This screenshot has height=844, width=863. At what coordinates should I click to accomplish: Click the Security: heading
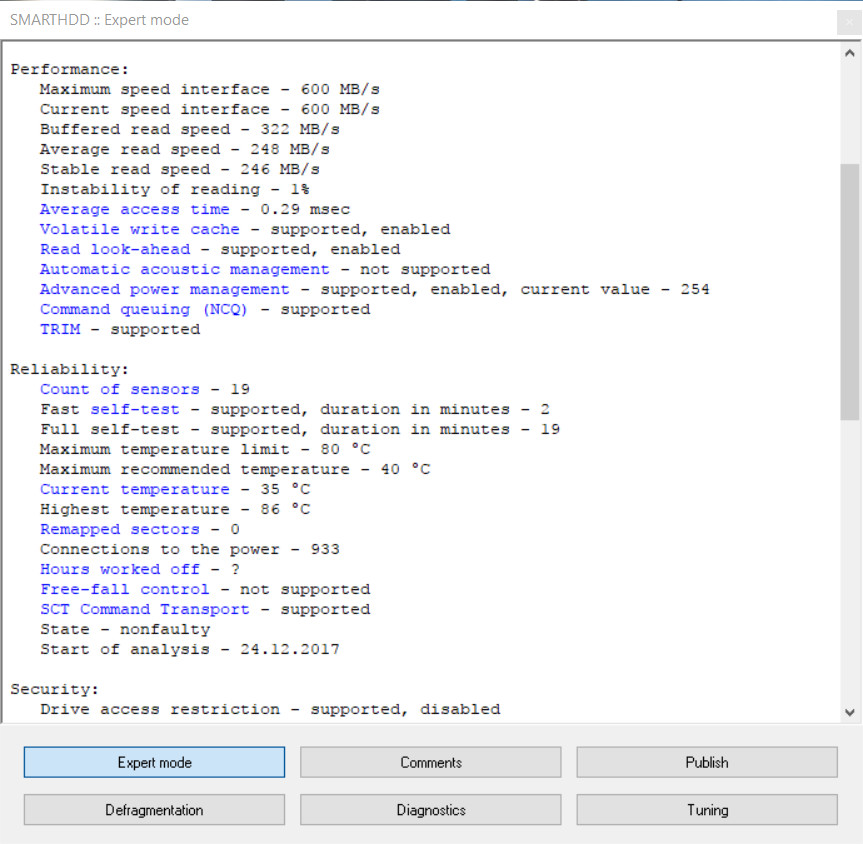54,689
